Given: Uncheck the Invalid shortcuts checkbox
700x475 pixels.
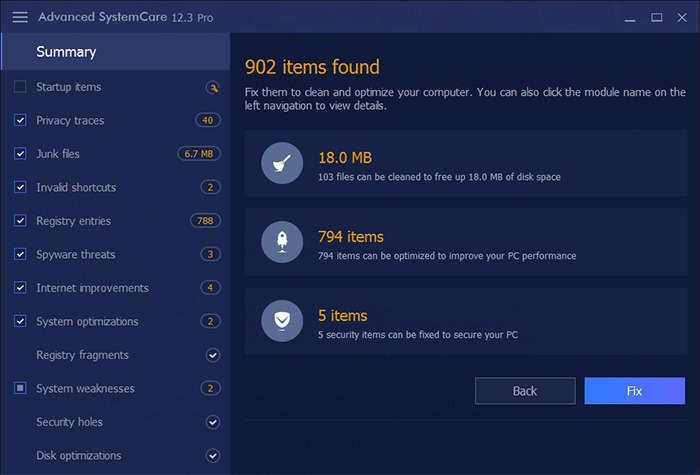Looking at the screenshot, I should click(20, 187).
